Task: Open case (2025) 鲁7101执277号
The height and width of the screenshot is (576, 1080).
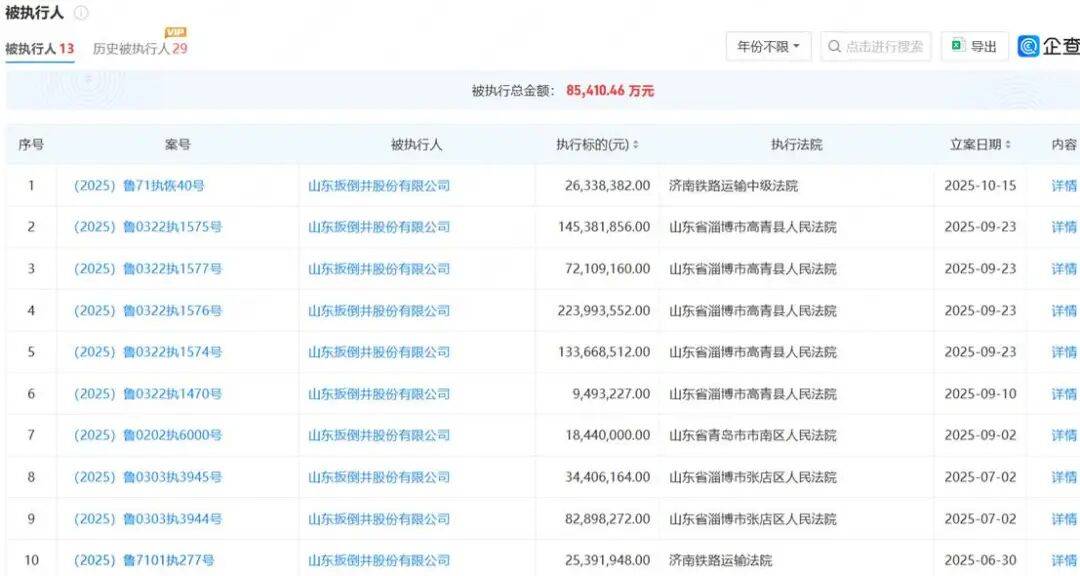Action: click(x=144, y=560)
